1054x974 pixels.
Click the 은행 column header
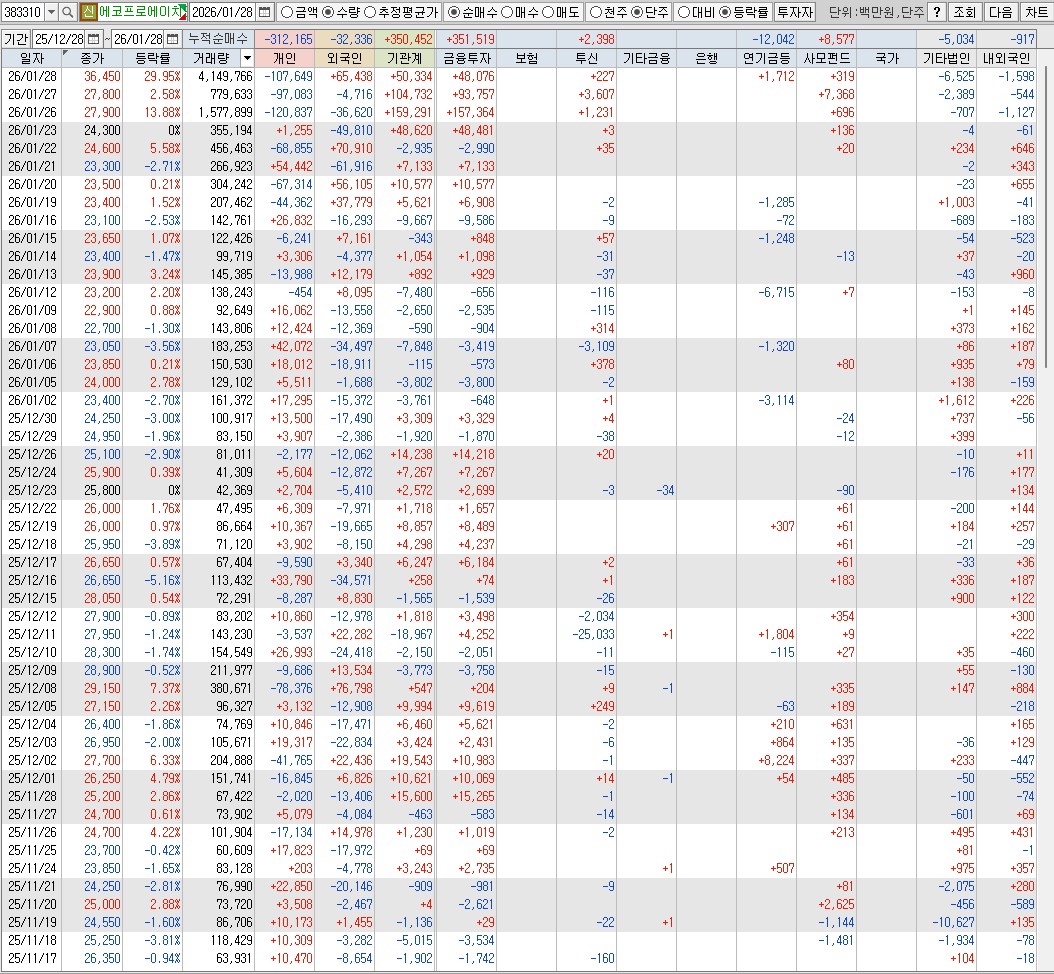click(x=706, y=58)
